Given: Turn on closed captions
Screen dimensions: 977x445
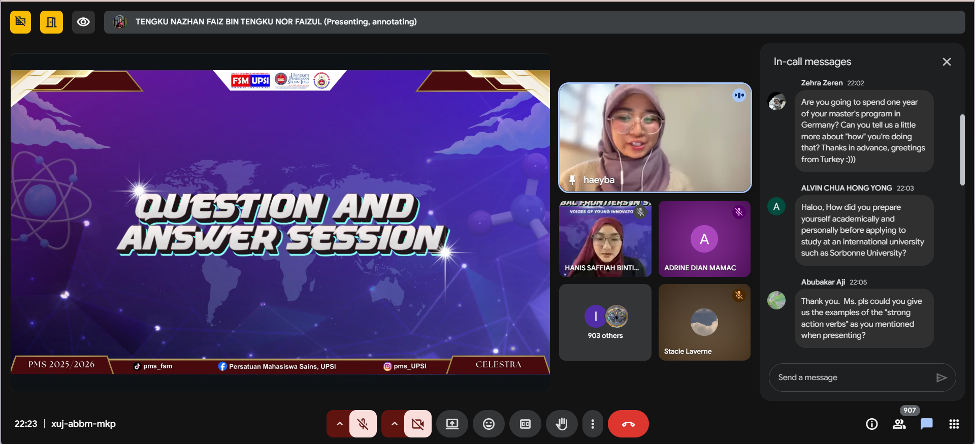Looking at the screenshot, I should click(525, 424).
